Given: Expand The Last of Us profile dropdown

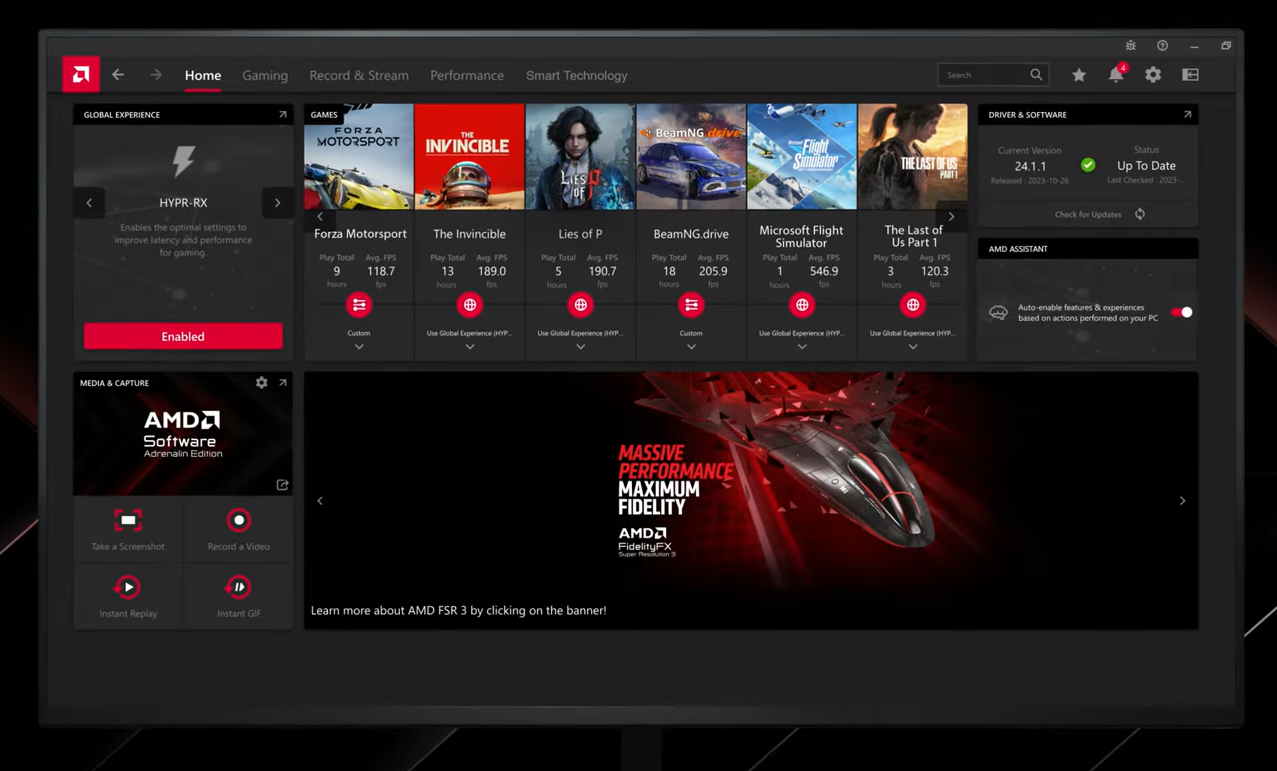Looking at the screenshot, I should click(x=912, y=347).
